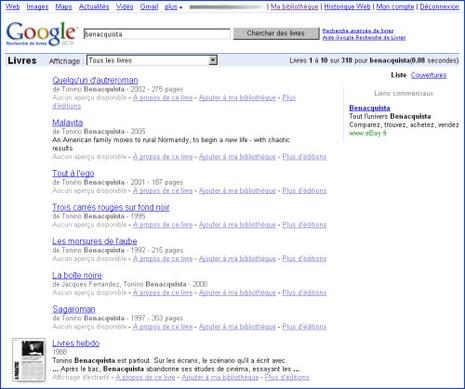The height and width of the screenshot is (389, 465).
Task: Click into the benacquista search field
Action: pos(157,34)
